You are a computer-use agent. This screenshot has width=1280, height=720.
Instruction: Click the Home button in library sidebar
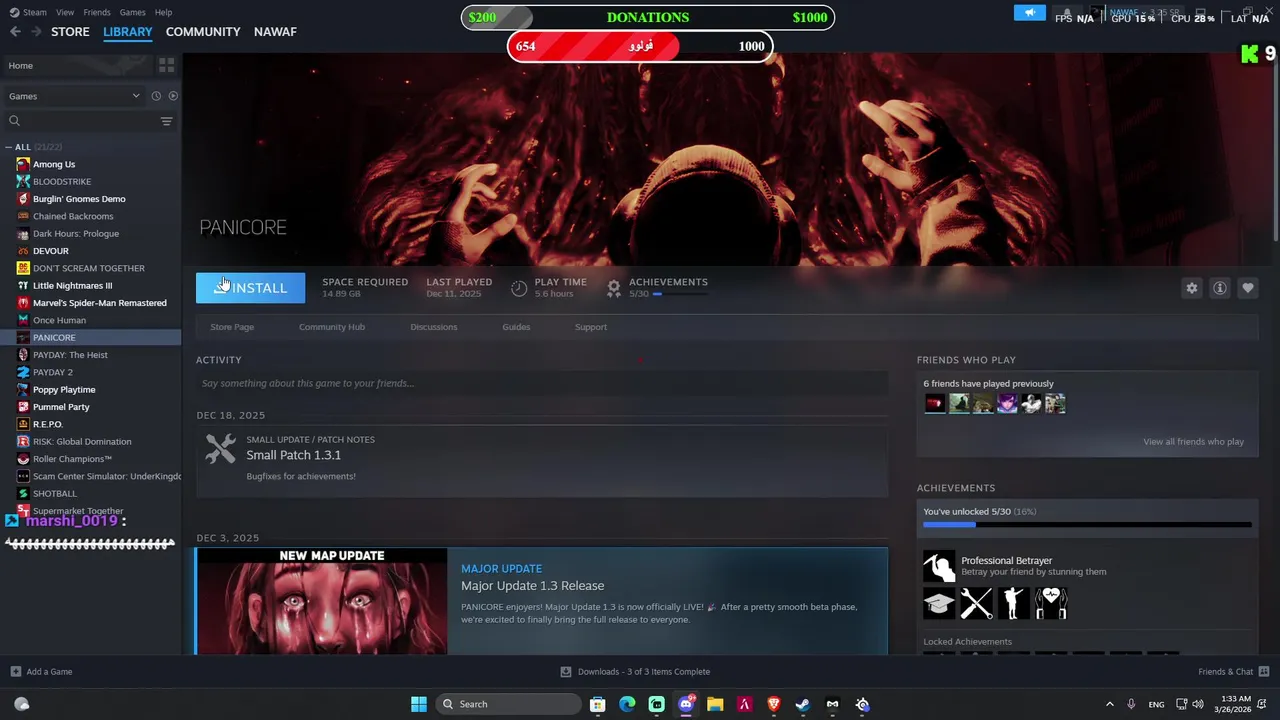tap(76, 65)
